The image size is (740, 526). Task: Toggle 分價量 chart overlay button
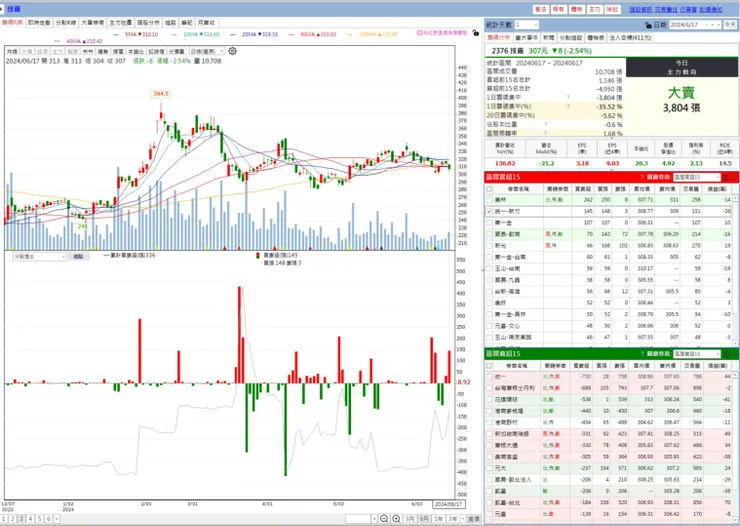(177, 51)
